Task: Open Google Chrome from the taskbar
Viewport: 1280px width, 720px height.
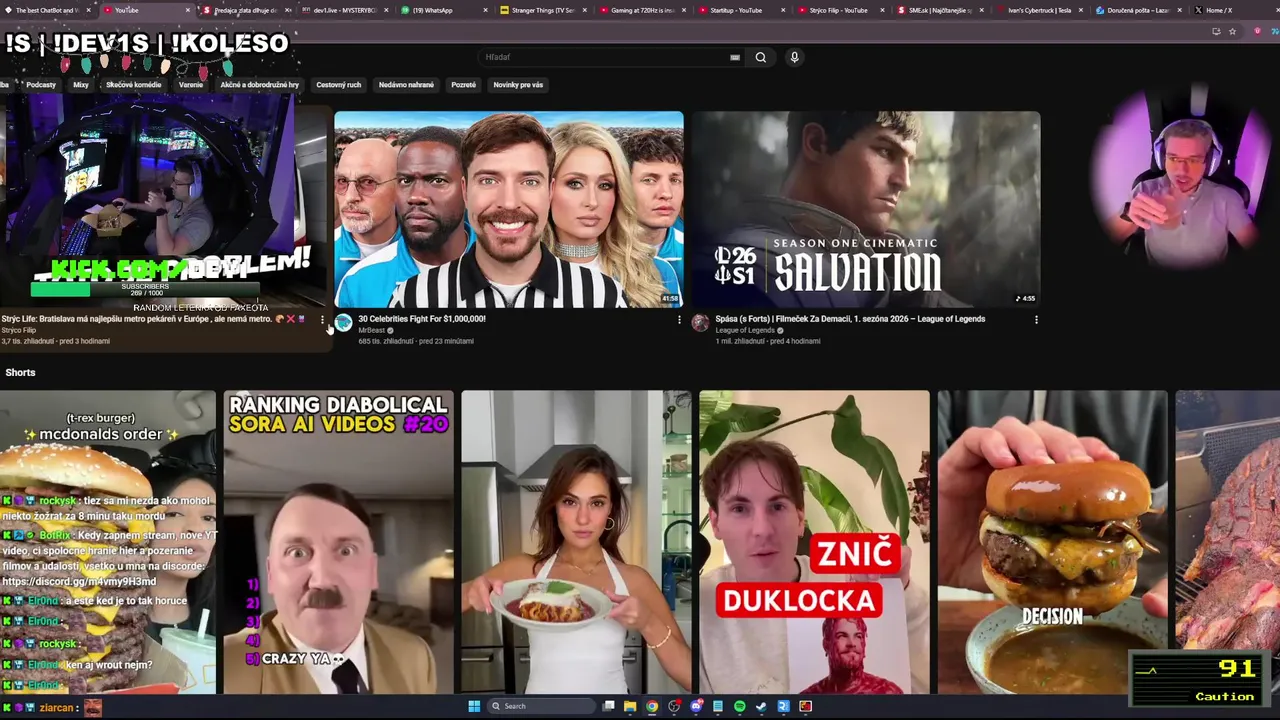Action: (x=652, y=706)
